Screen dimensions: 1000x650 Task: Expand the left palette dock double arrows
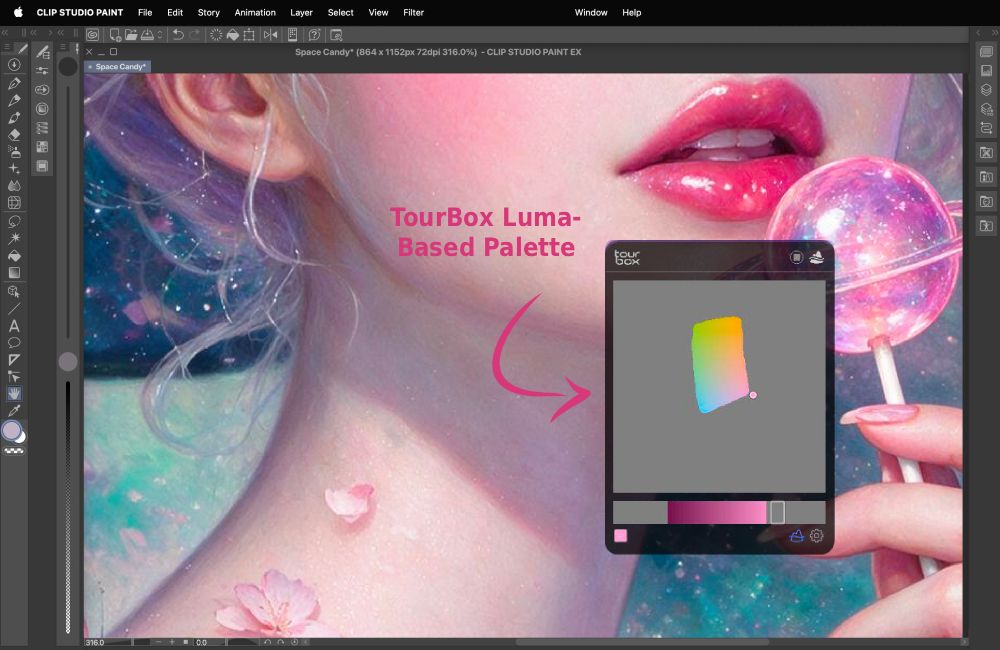coord(5,33)
